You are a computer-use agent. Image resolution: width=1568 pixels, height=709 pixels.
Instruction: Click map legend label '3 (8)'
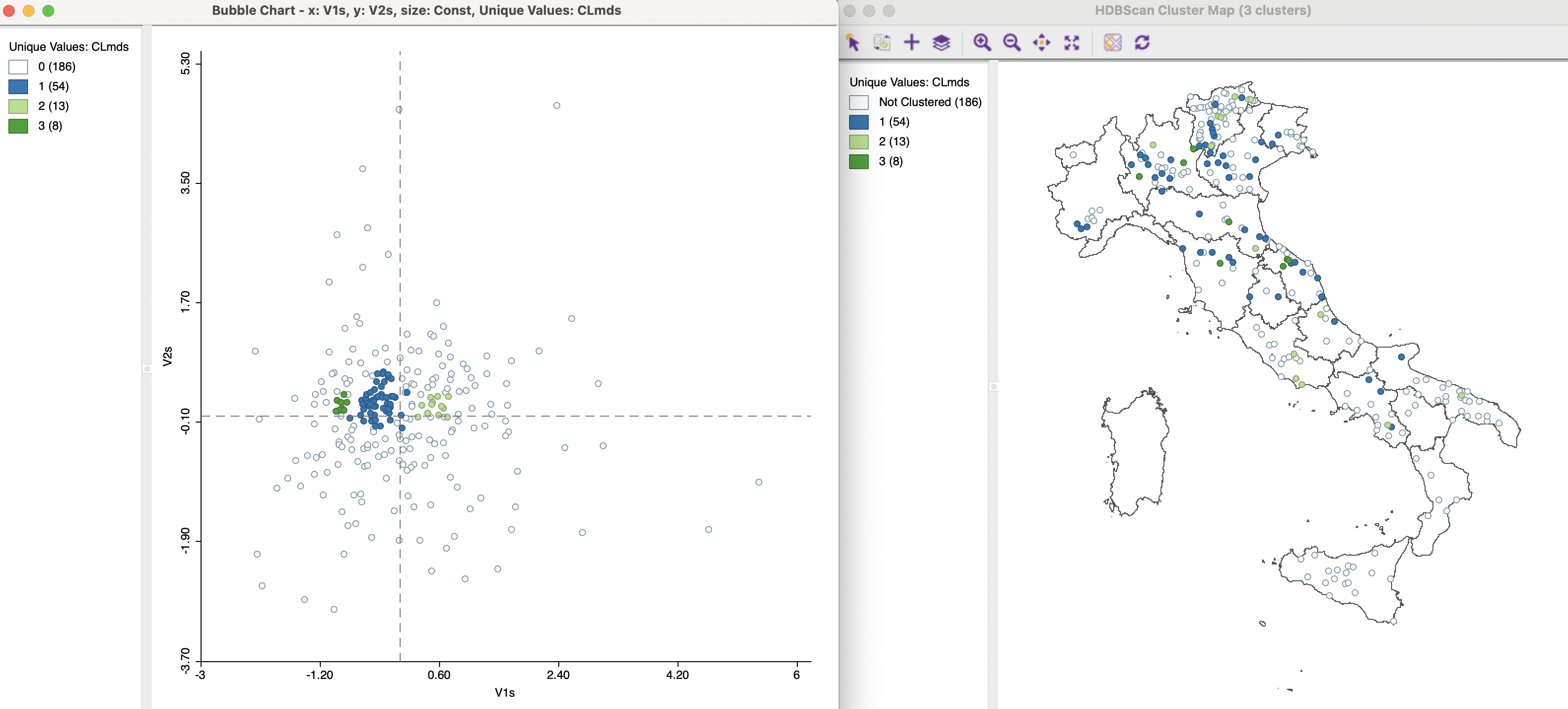pos(890,161)
